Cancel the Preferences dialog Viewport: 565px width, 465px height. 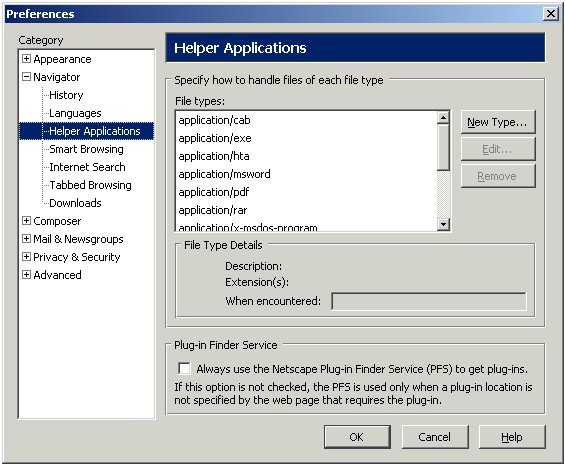(x=435, y=437)
